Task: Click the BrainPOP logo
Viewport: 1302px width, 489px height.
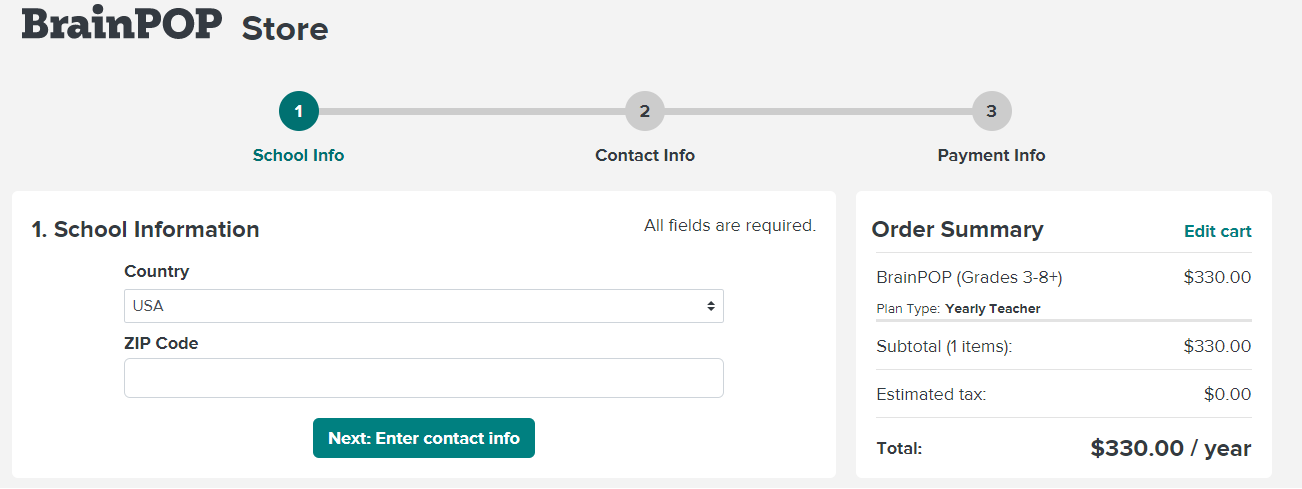Action: coord(122,23)
